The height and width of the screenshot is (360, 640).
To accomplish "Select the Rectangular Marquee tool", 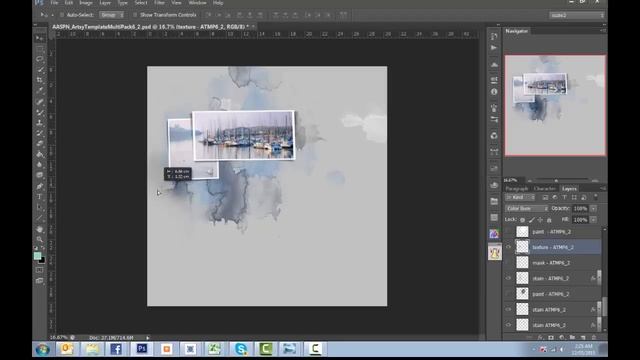I will 40,49.
